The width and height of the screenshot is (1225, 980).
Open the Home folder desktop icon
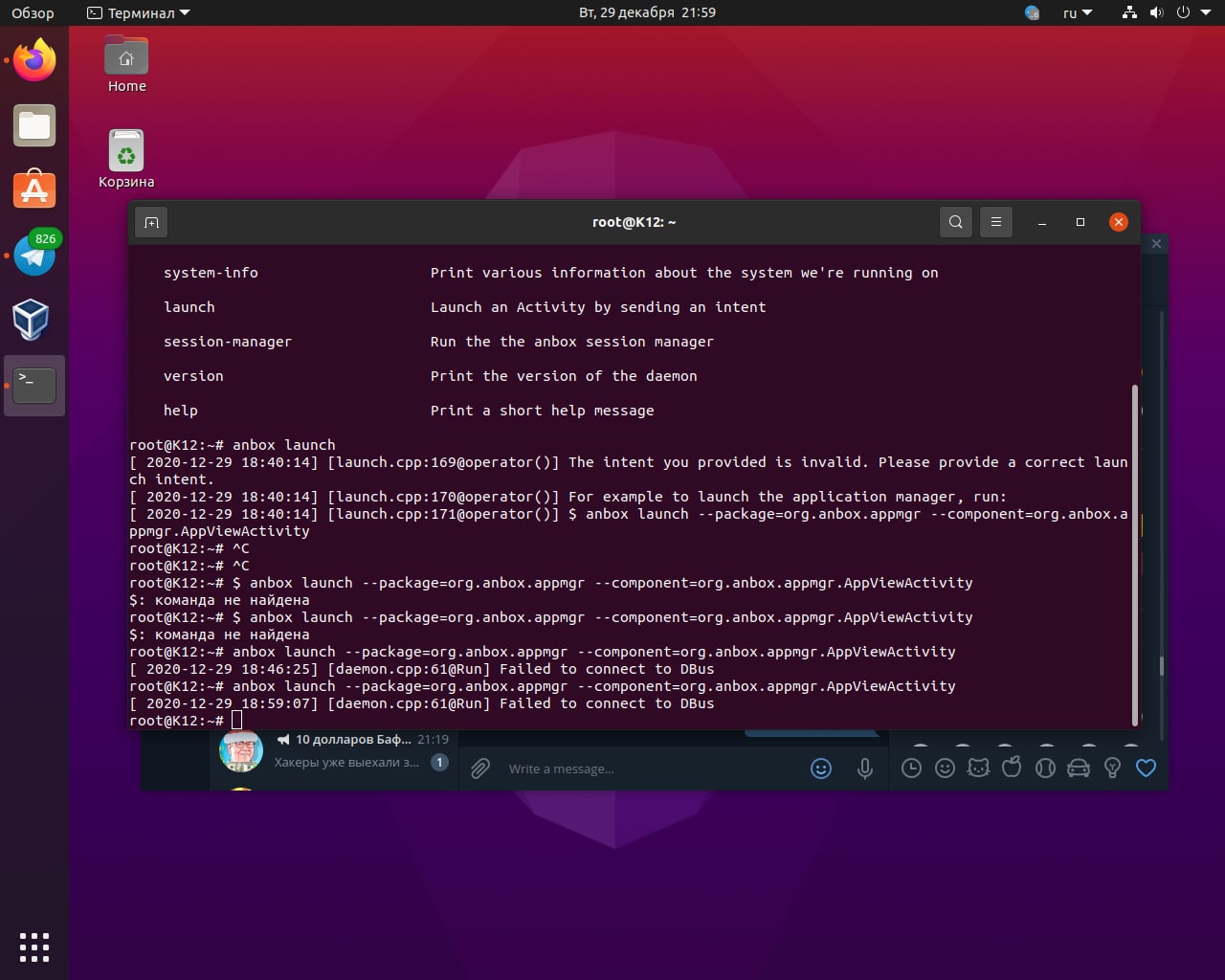point(126,64)
